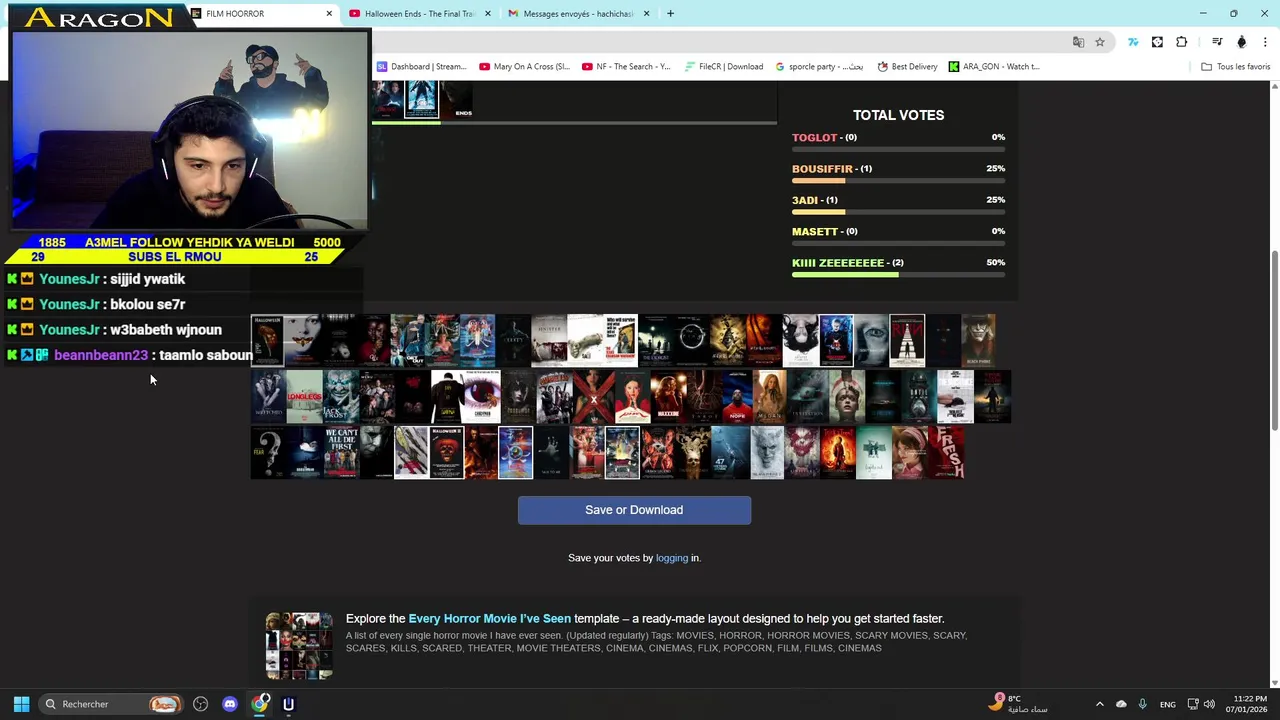Open the ARA_GON - Watch bookmark
The width and height of the screenshot is (1280, 720).
pos(994,67)
